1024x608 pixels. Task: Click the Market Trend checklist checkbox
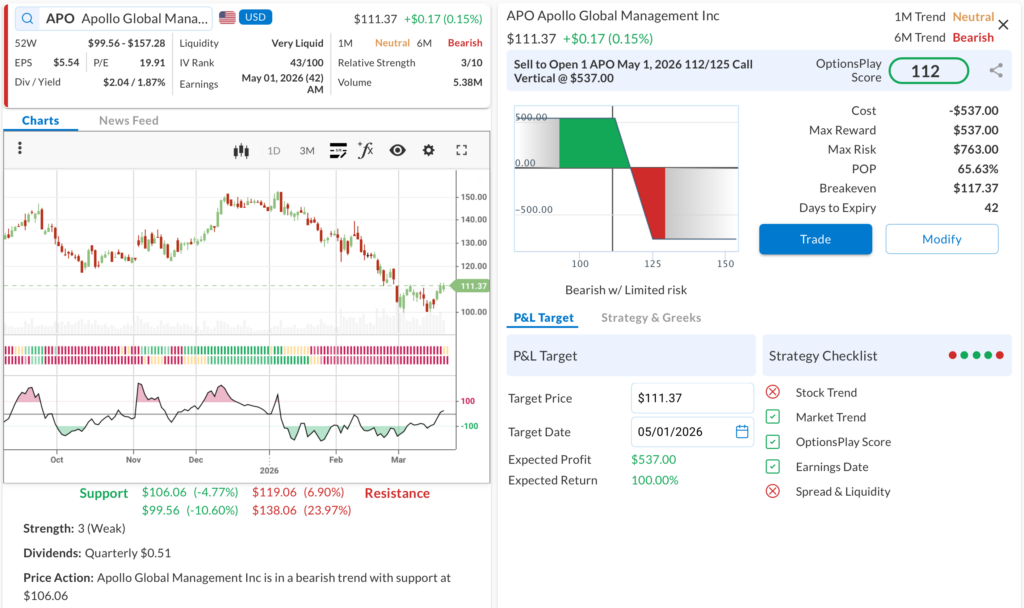point(773,417)
